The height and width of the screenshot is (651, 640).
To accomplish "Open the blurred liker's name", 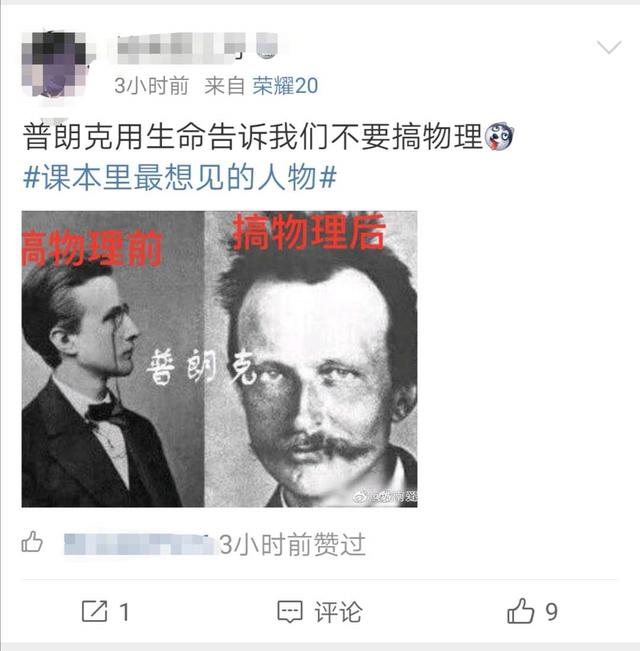I will [x=139, y=544].
